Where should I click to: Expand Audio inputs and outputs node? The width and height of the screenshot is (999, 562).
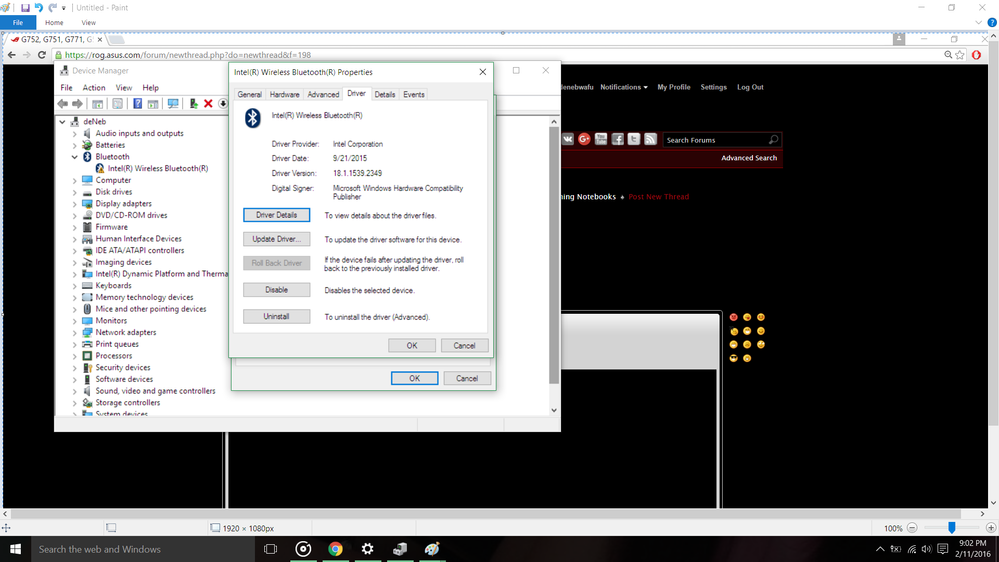click(75, 133)
